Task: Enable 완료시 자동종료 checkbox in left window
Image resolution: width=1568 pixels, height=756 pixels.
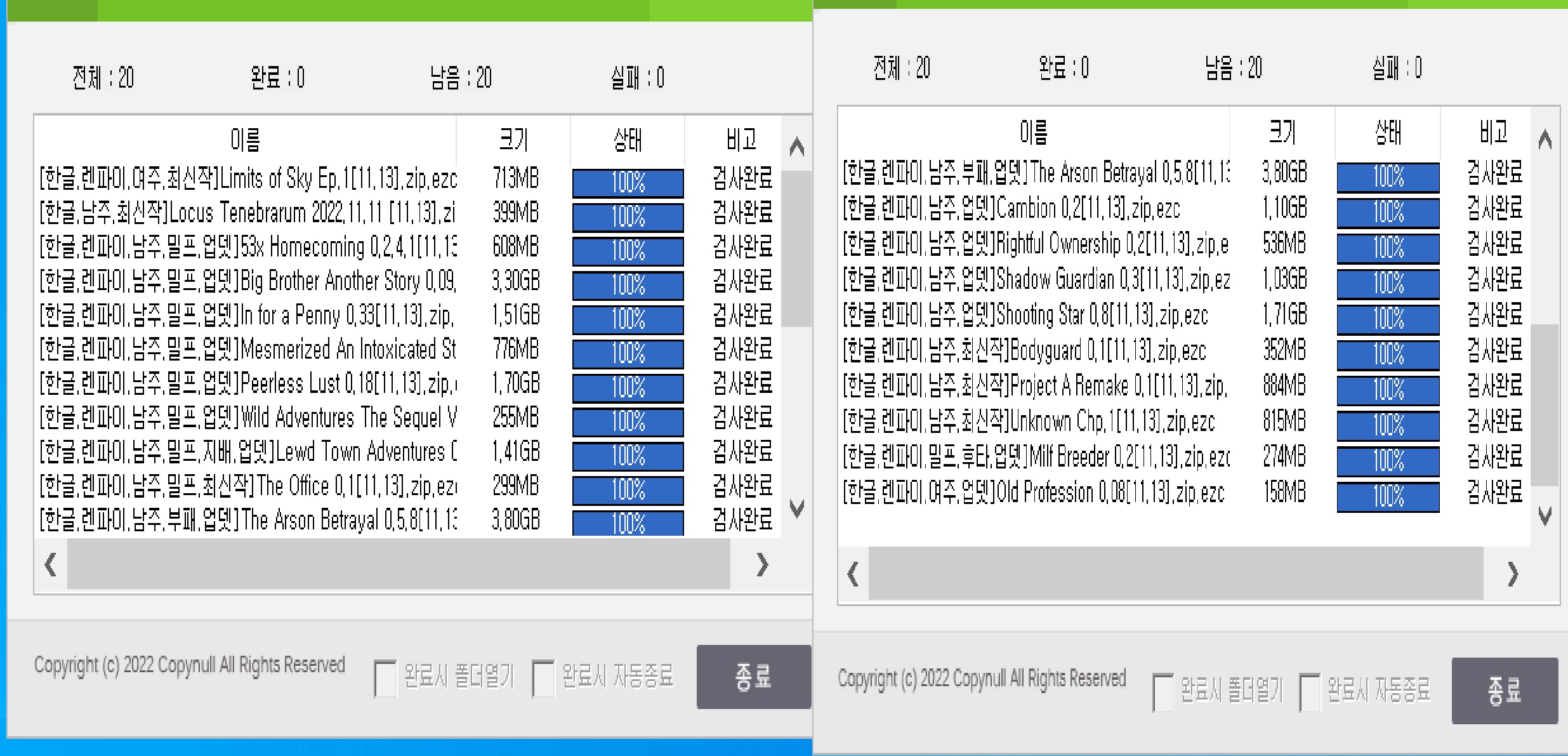Action: 543,678
